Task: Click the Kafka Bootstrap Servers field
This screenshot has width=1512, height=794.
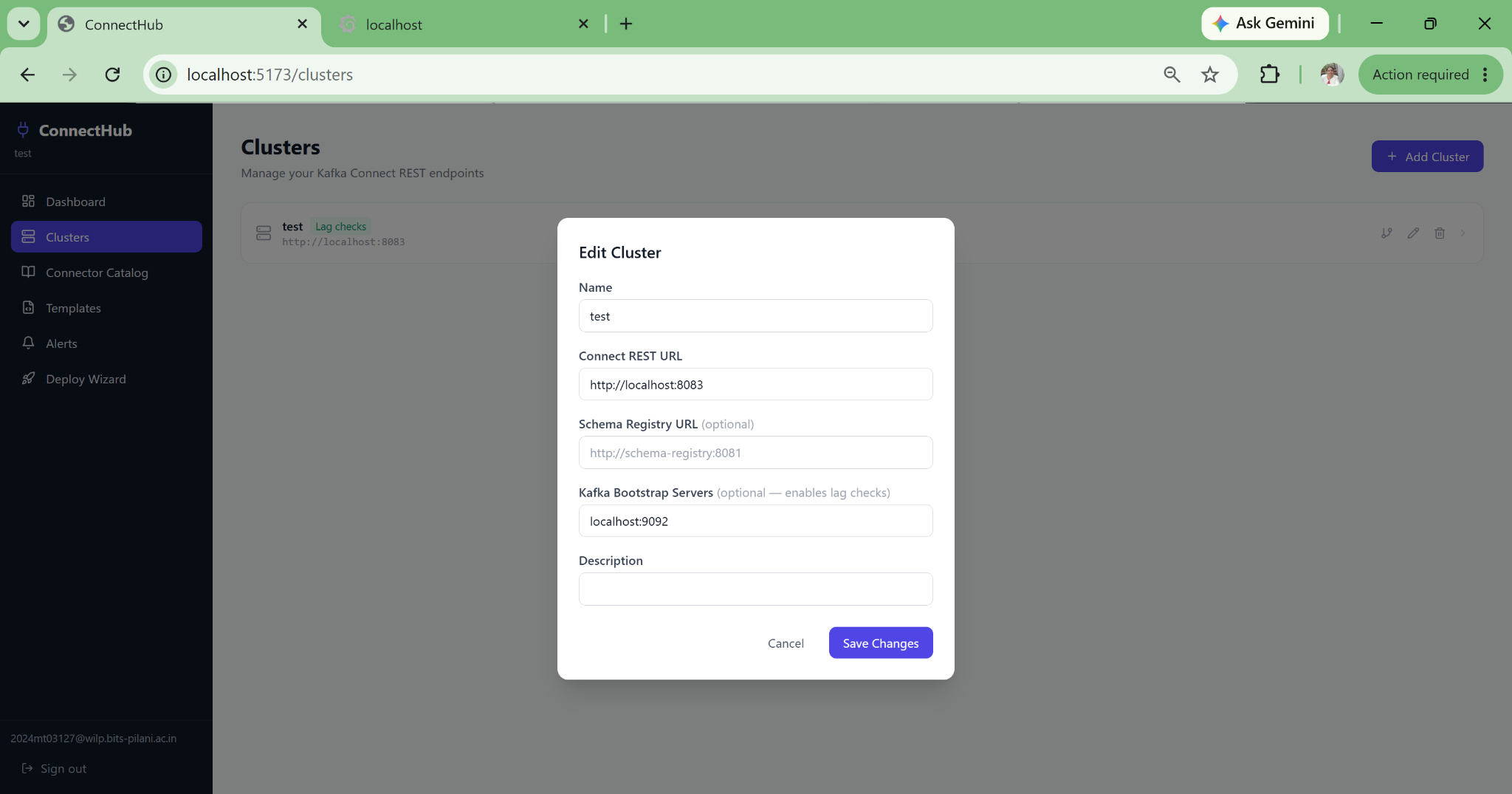Action: pyautogui.click(x=755, y=521)
